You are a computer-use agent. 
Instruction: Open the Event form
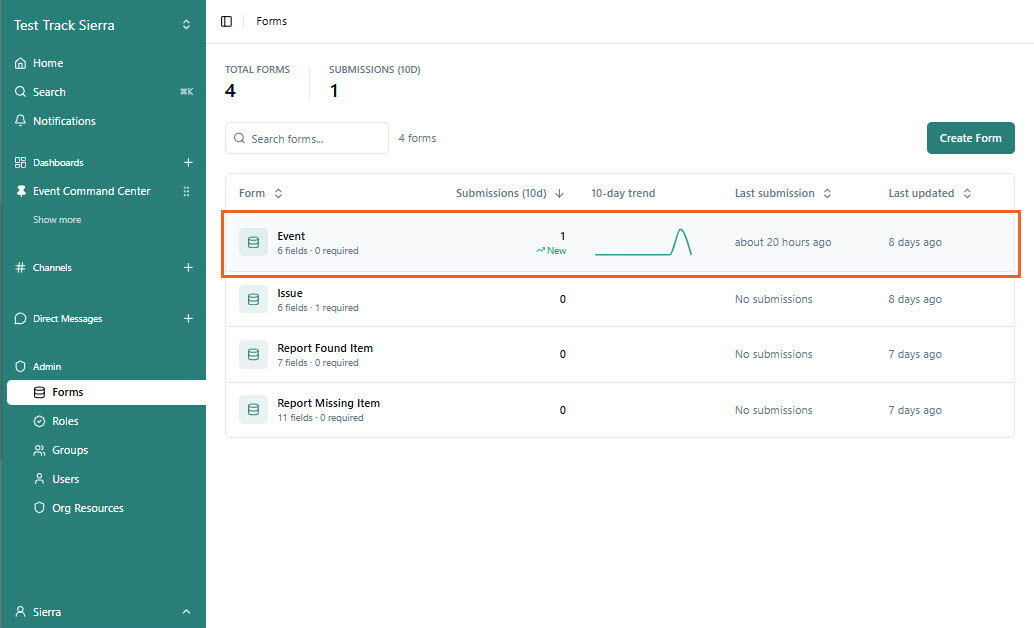[x=620, y=243]
